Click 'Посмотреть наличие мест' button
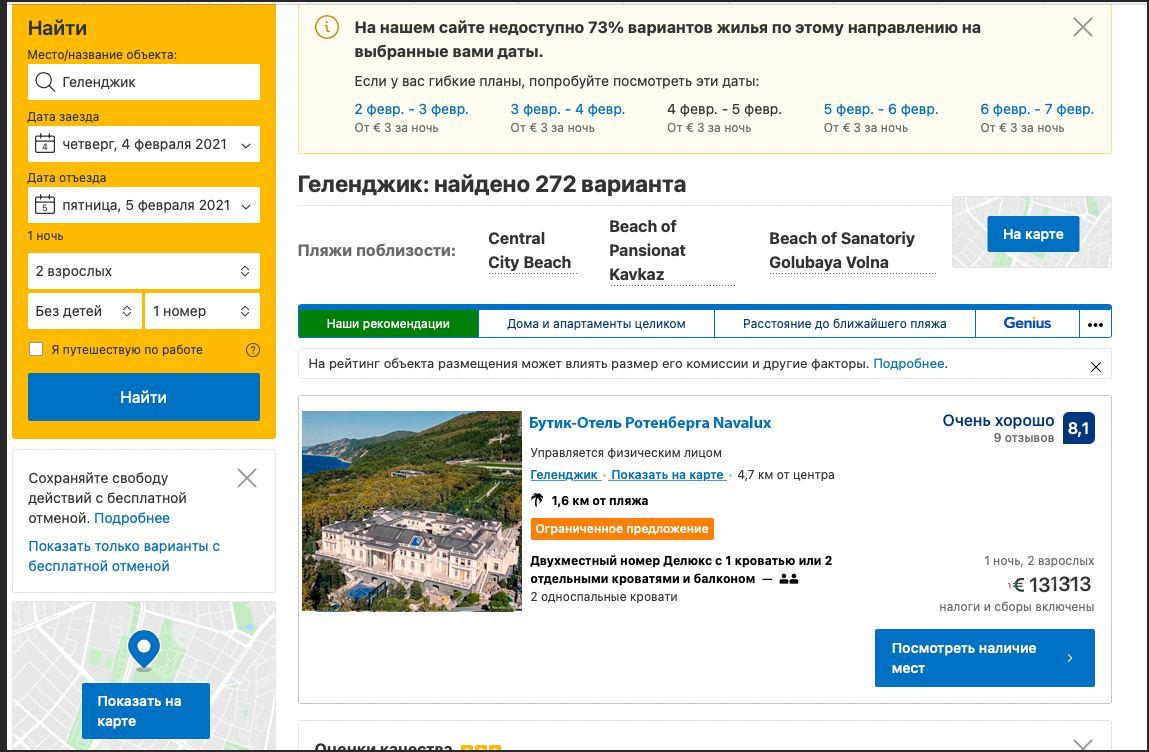Screen dimensions: 1149x752 click(984, 658)
